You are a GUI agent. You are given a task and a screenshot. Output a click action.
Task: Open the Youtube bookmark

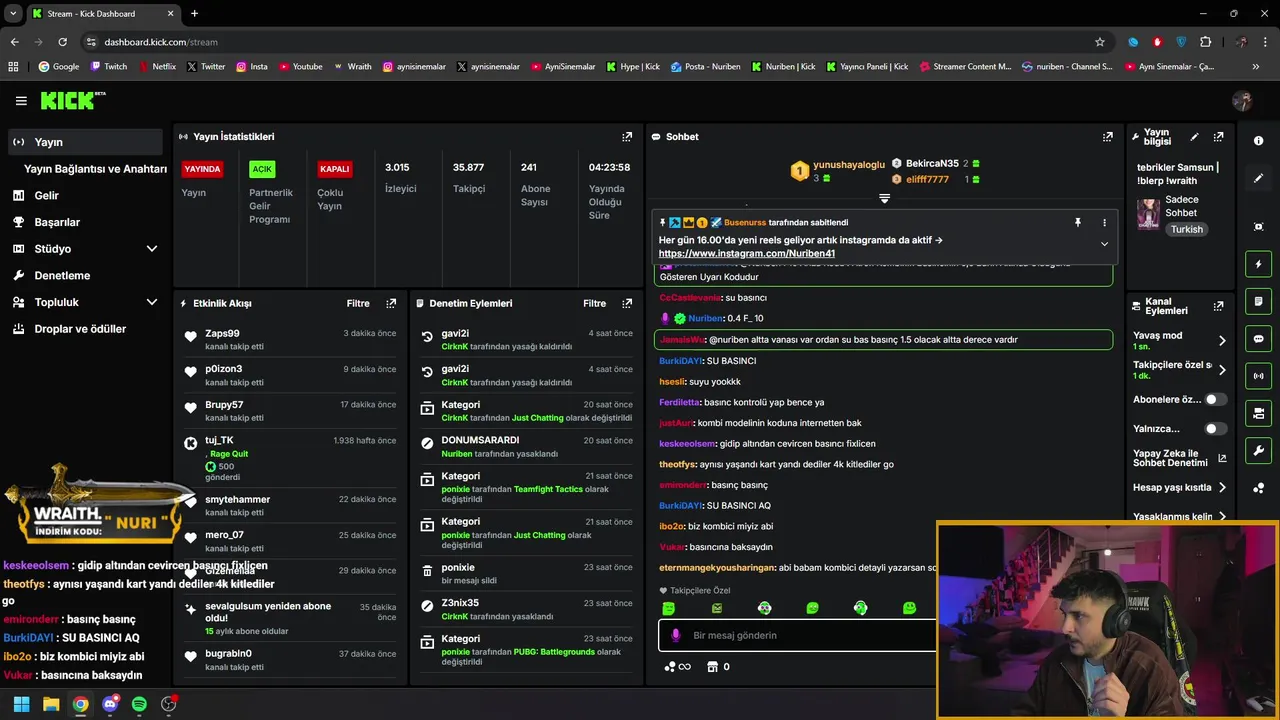coord(301,67)
